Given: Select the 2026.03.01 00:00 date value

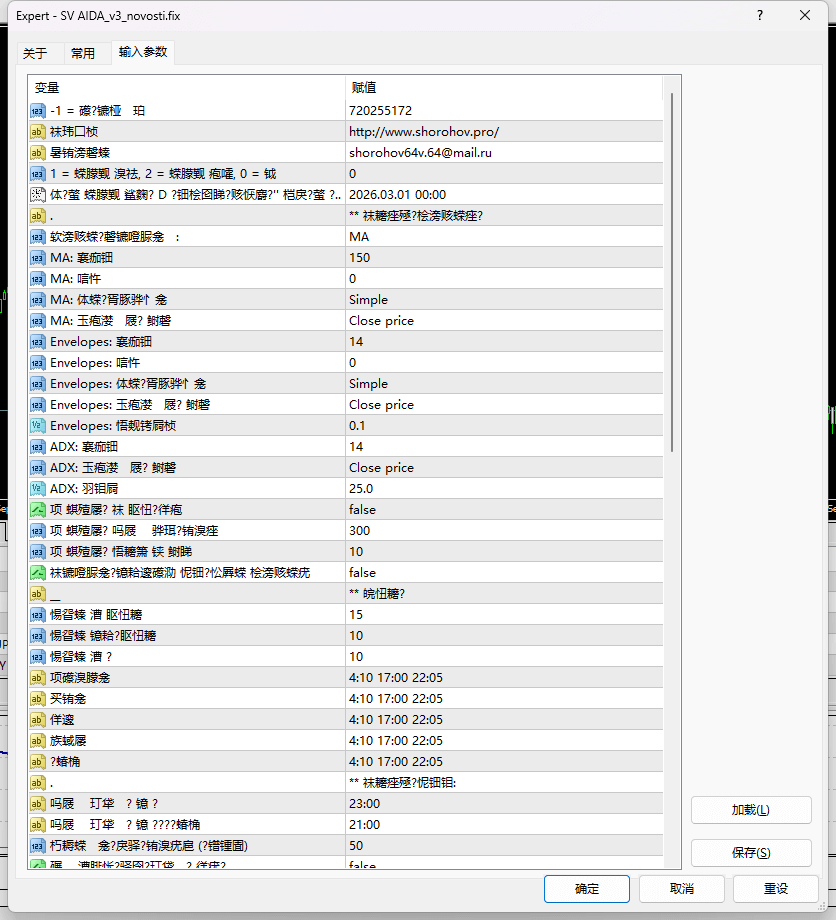Looking at the screenshot, I should coord(505,195).
